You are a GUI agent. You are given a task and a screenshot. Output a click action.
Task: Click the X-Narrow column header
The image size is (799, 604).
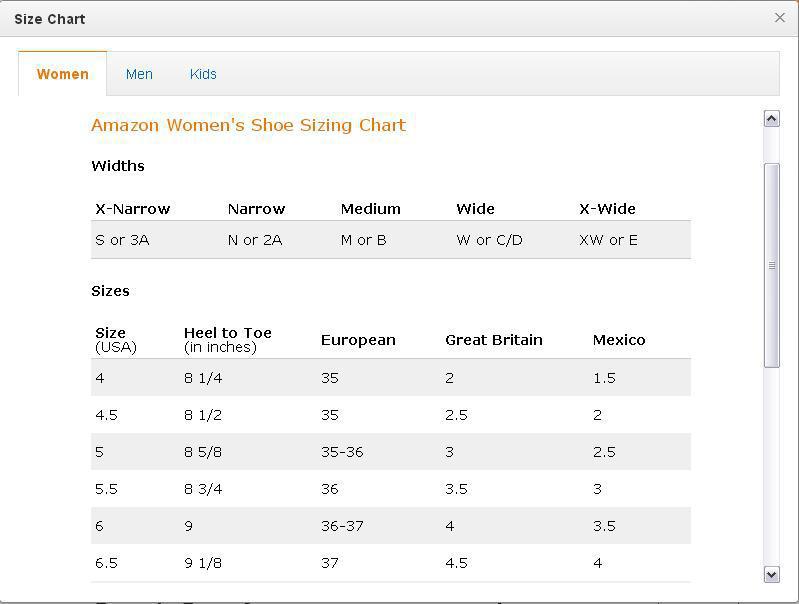[x=133, y=209]
